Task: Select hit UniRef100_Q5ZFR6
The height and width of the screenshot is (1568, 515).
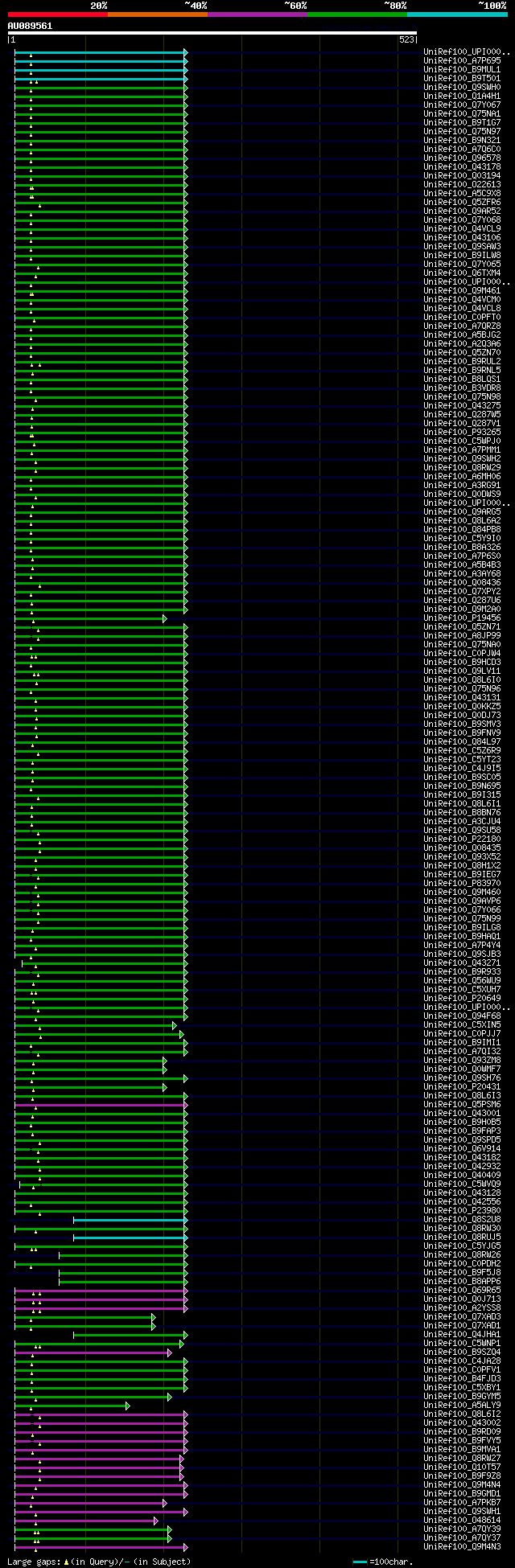Action: (x=462, y=202)
